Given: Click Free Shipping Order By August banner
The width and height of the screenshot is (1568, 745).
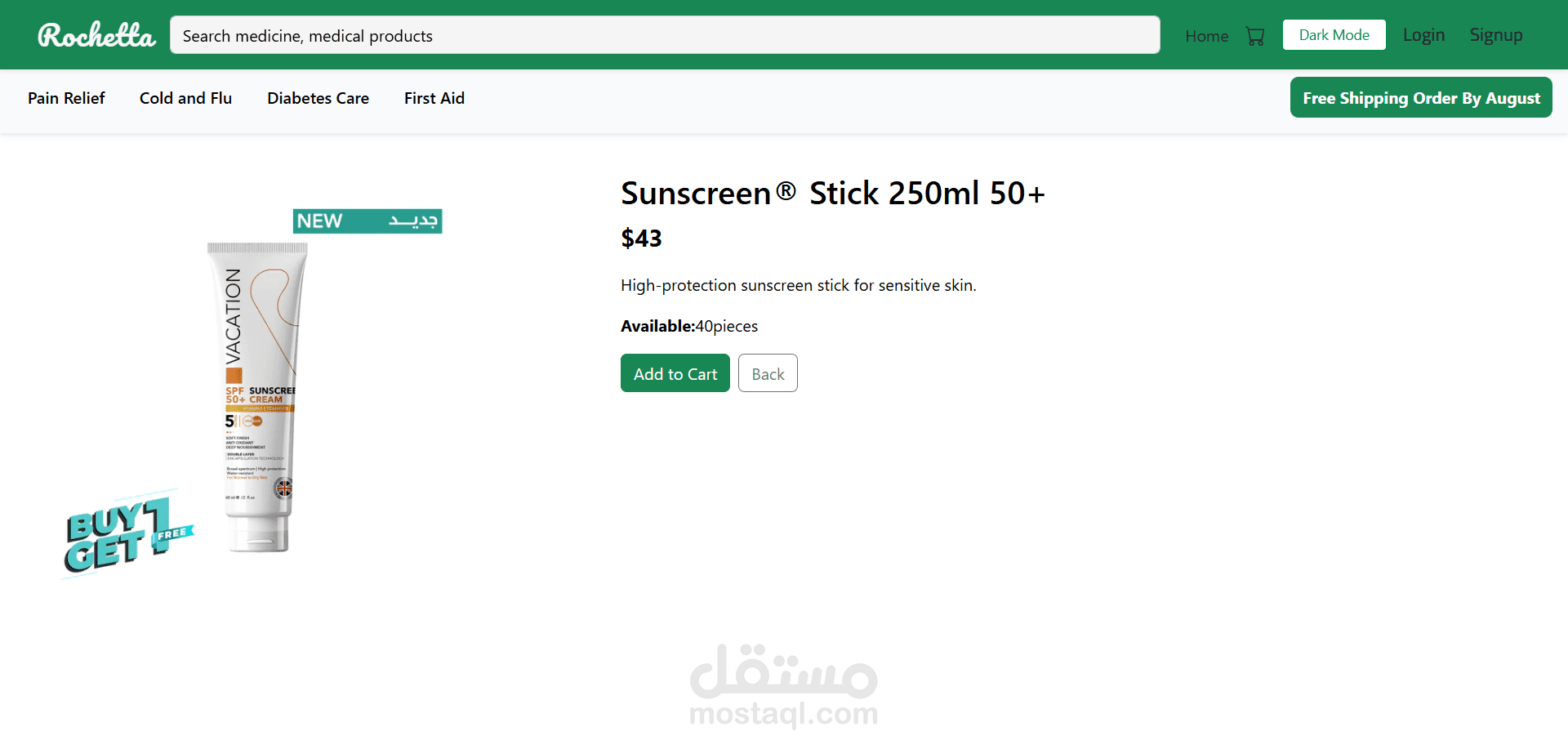Looking at the screenshot, I should pyautogui.click(x=1421, y=97).
